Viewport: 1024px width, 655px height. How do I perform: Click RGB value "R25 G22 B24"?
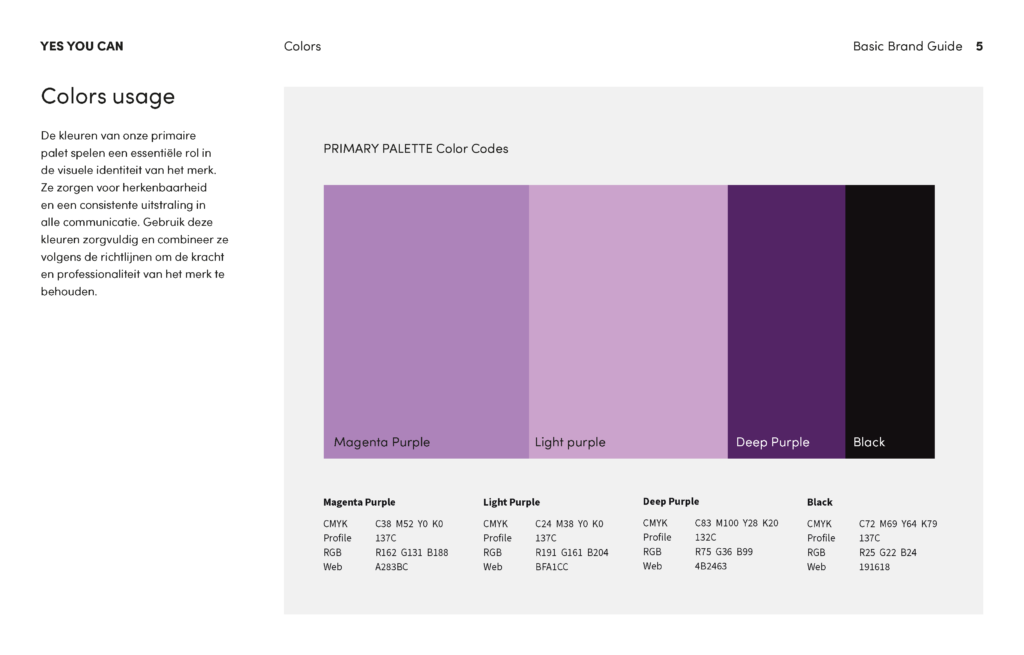click(888, 552)
